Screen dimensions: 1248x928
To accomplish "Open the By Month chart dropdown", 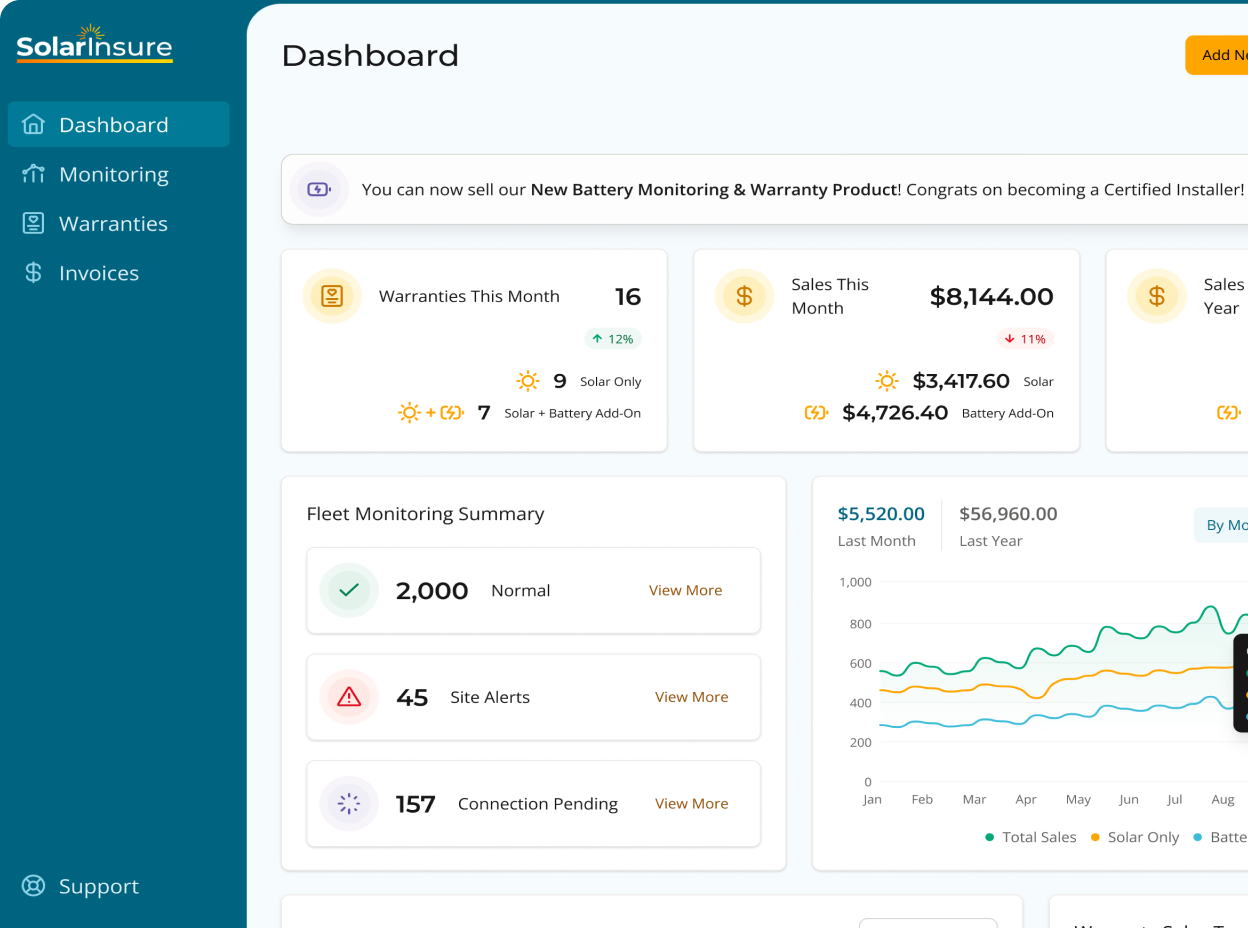I will tap(1224, 525).
